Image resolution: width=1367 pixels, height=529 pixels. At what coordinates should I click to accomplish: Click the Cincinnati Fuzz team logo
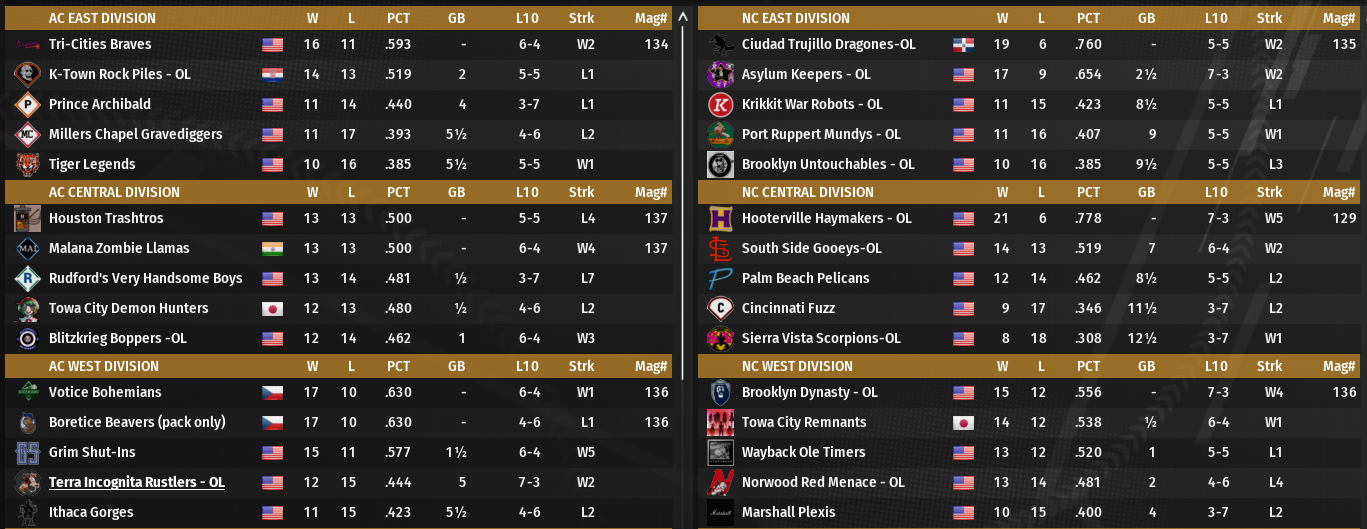click(720, 309)
